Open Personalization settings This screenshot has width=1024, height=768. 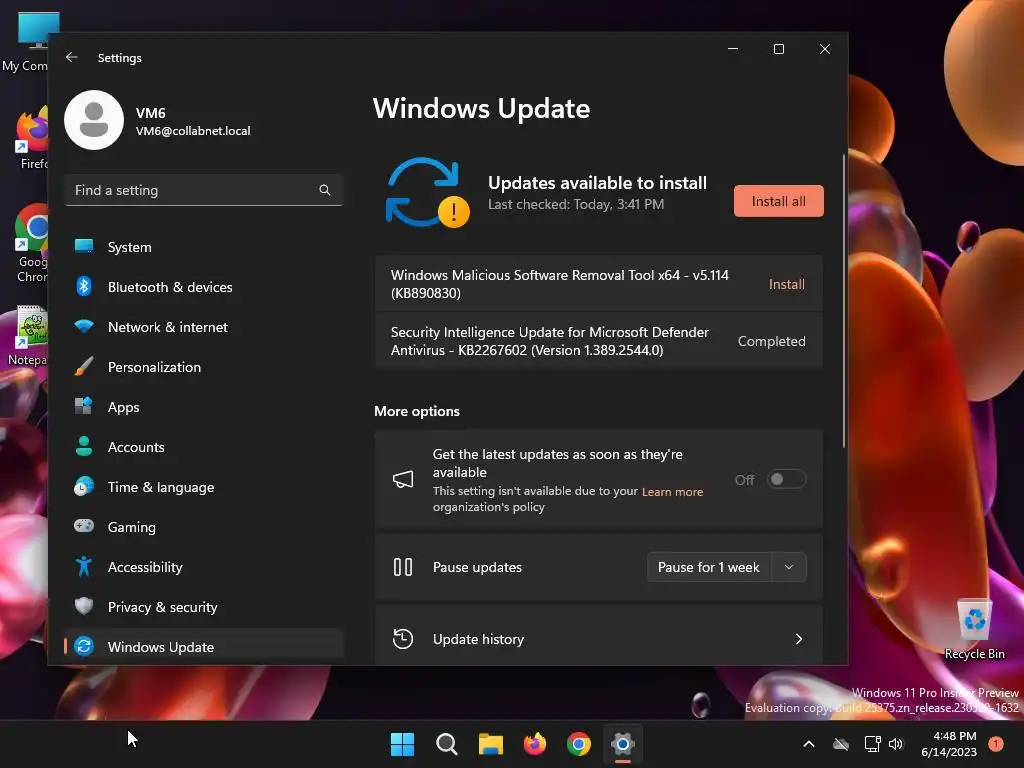coord(204,367)
